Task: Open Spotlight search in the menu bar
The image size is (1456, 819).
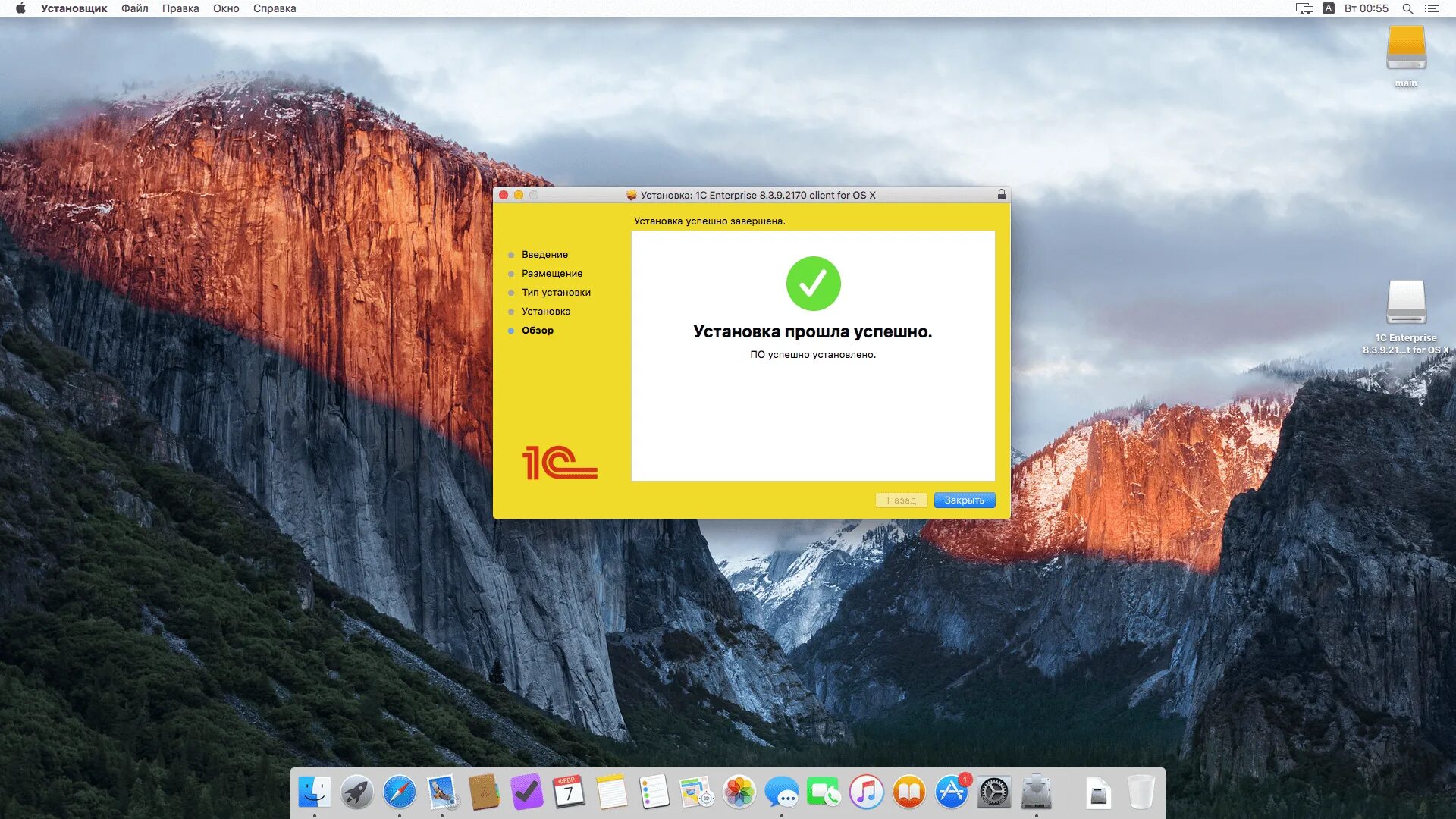Action: (x=1407, y=8)
